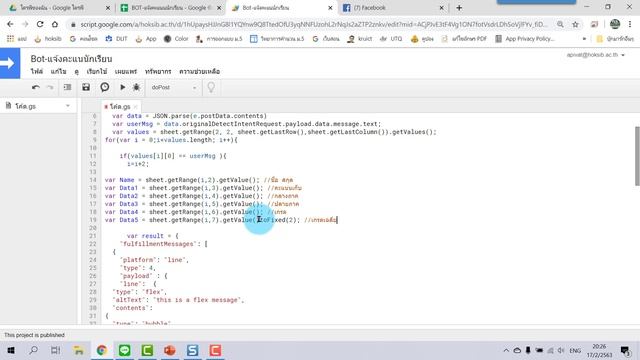The height and width of the screenshot is (360, 640).
Task: Click the โค้ด.gs editor tab
Action: pos(120,107)
